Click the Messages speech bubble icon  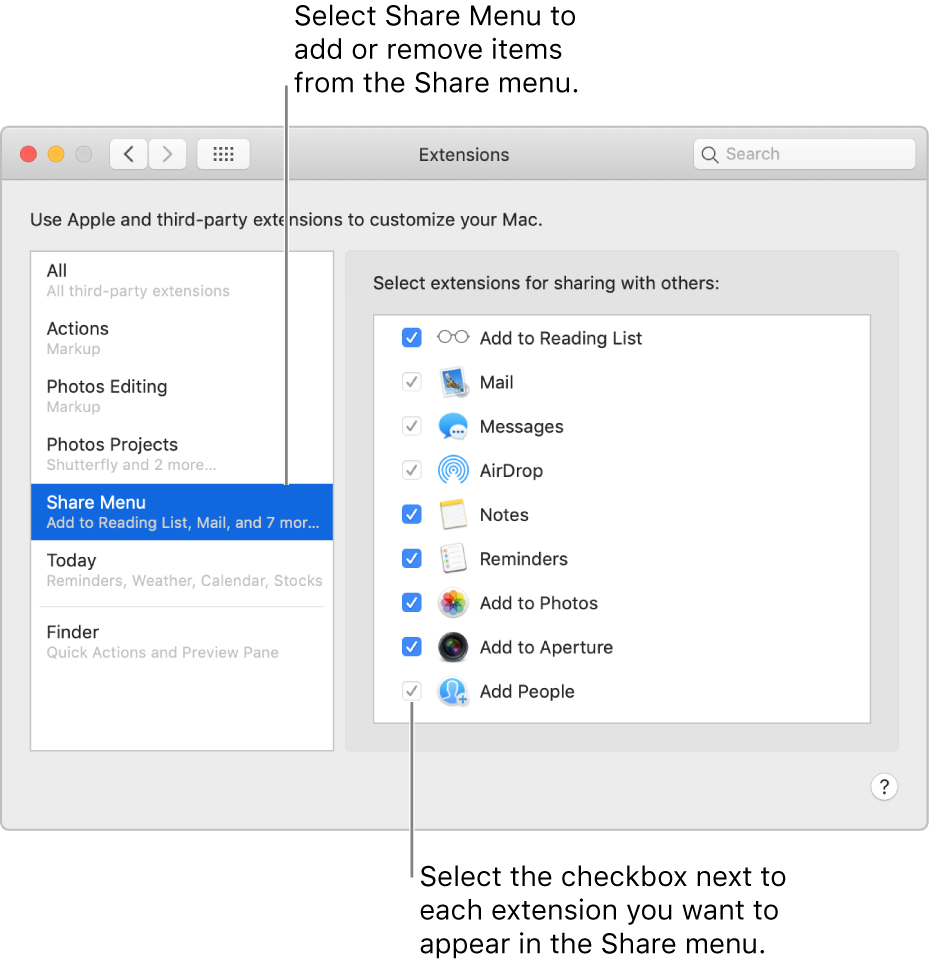[x=452, y=426]
